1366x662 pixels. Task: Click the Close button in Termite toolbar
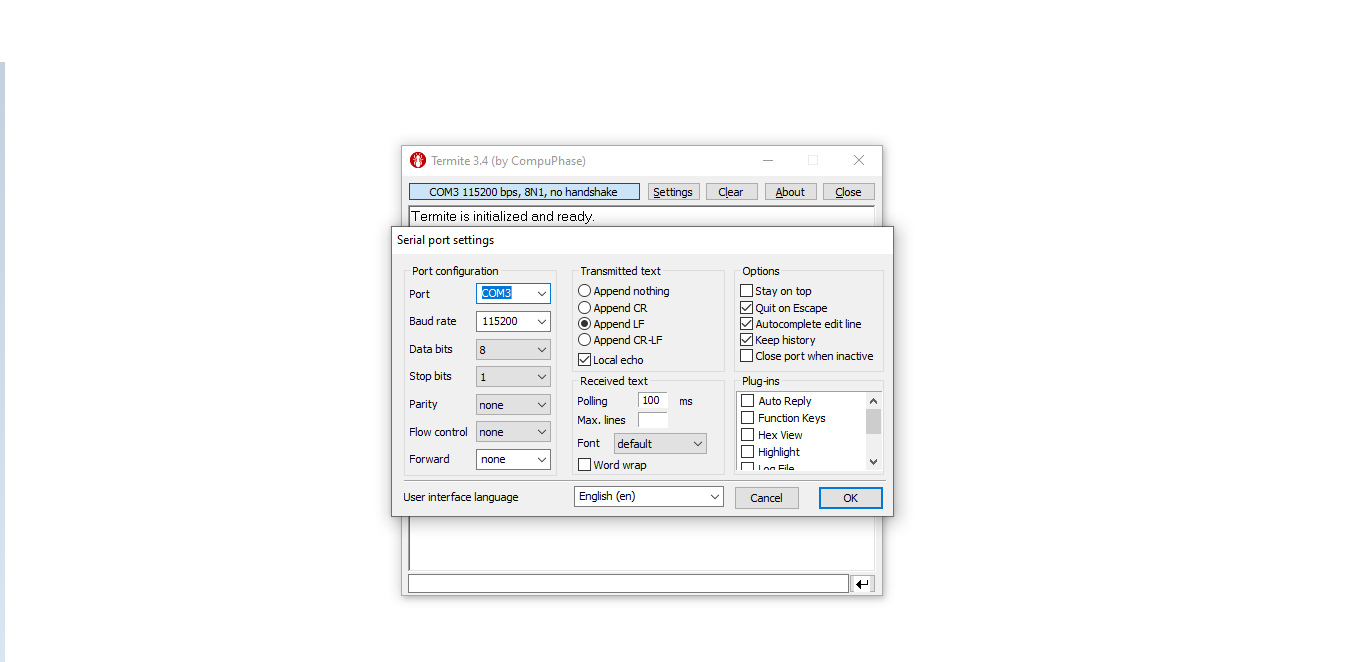point(848,191)
